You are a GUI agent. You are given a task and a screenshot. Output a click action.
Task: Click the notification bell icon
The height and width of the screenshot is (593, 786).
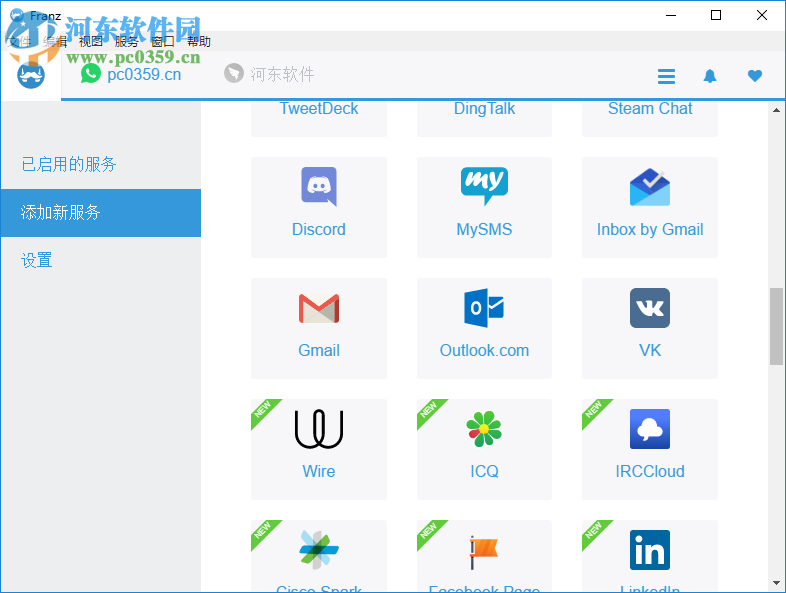[x=710, y=76]
